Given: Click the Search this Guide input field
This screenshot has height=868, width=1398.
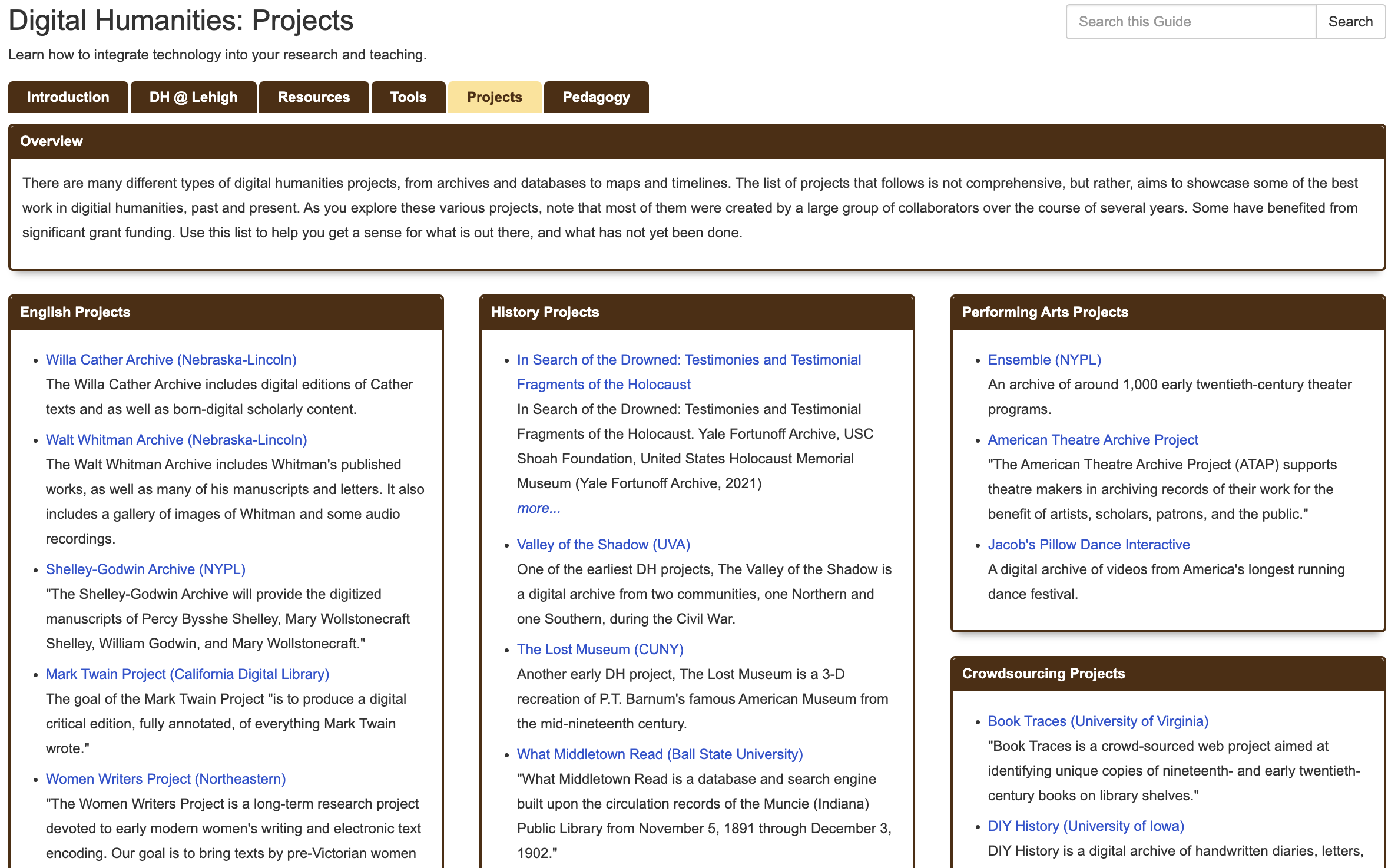Looking at the screenshot, I should click(1190, 21).
